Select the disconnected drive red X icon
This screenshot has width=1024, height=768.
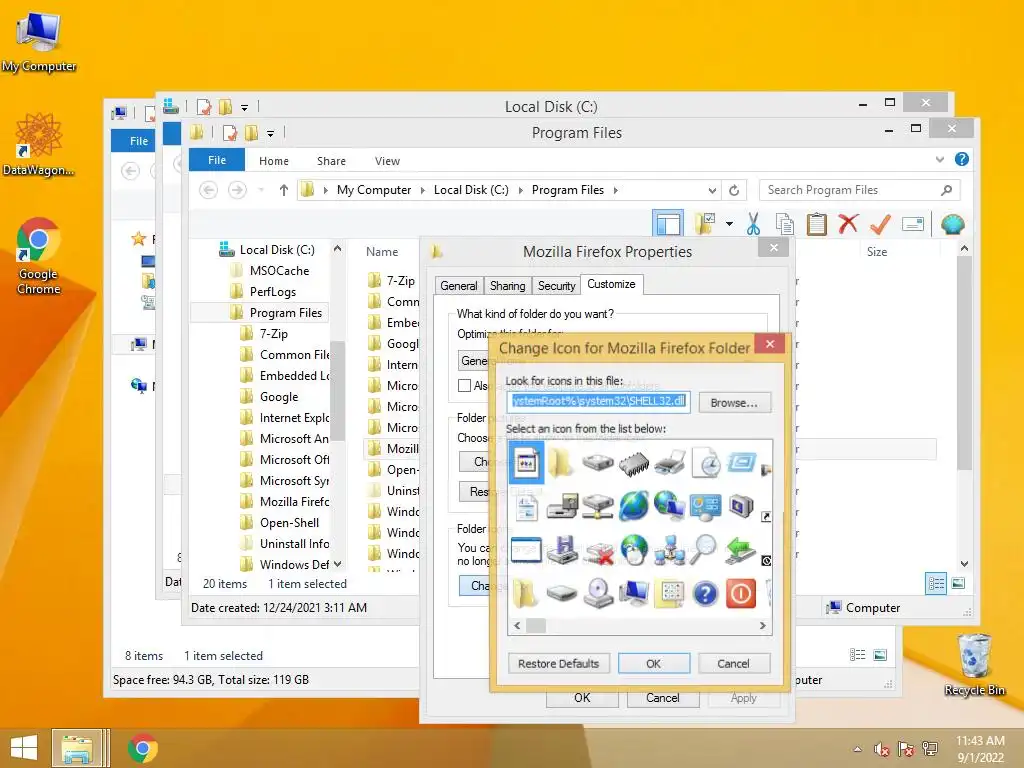[598, 551]
